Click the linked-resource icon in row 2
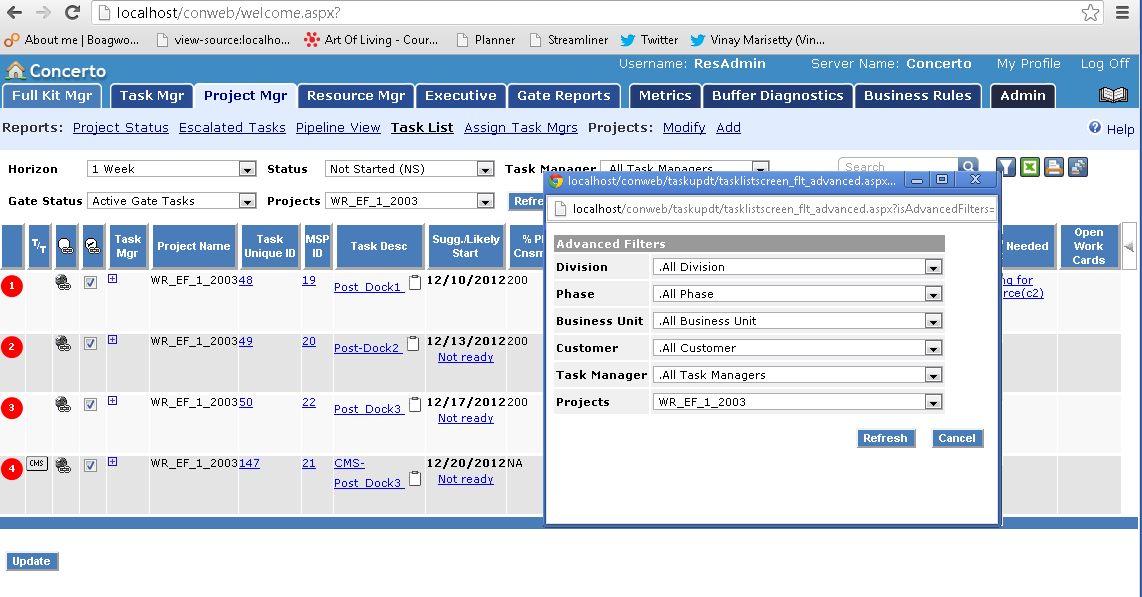Screen dimensions: 1142x597 tap(63, 344)
